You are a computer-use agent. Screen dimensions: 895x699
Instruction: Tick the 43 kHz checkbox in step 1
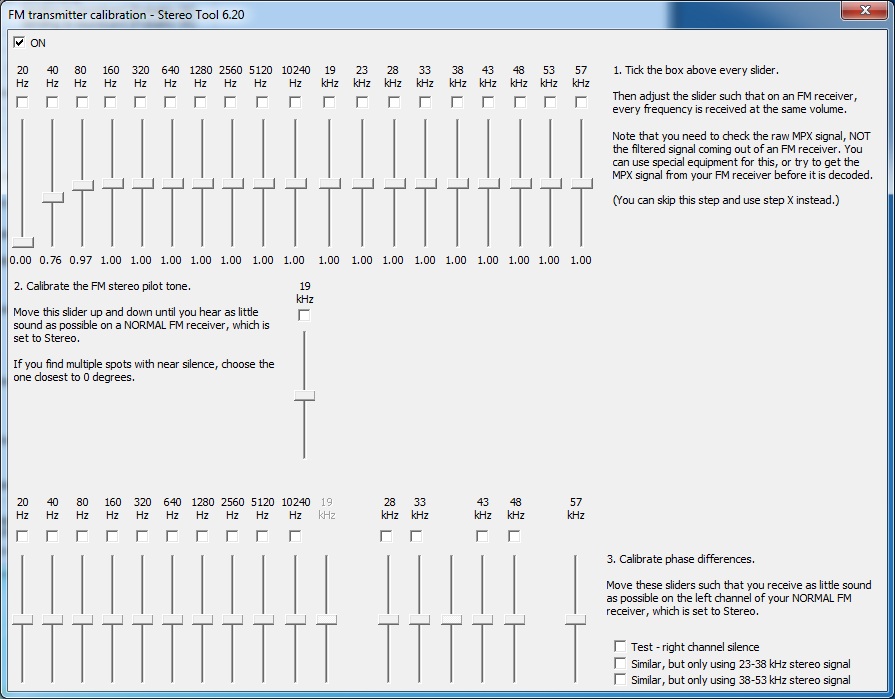click(x=488, y=102)
